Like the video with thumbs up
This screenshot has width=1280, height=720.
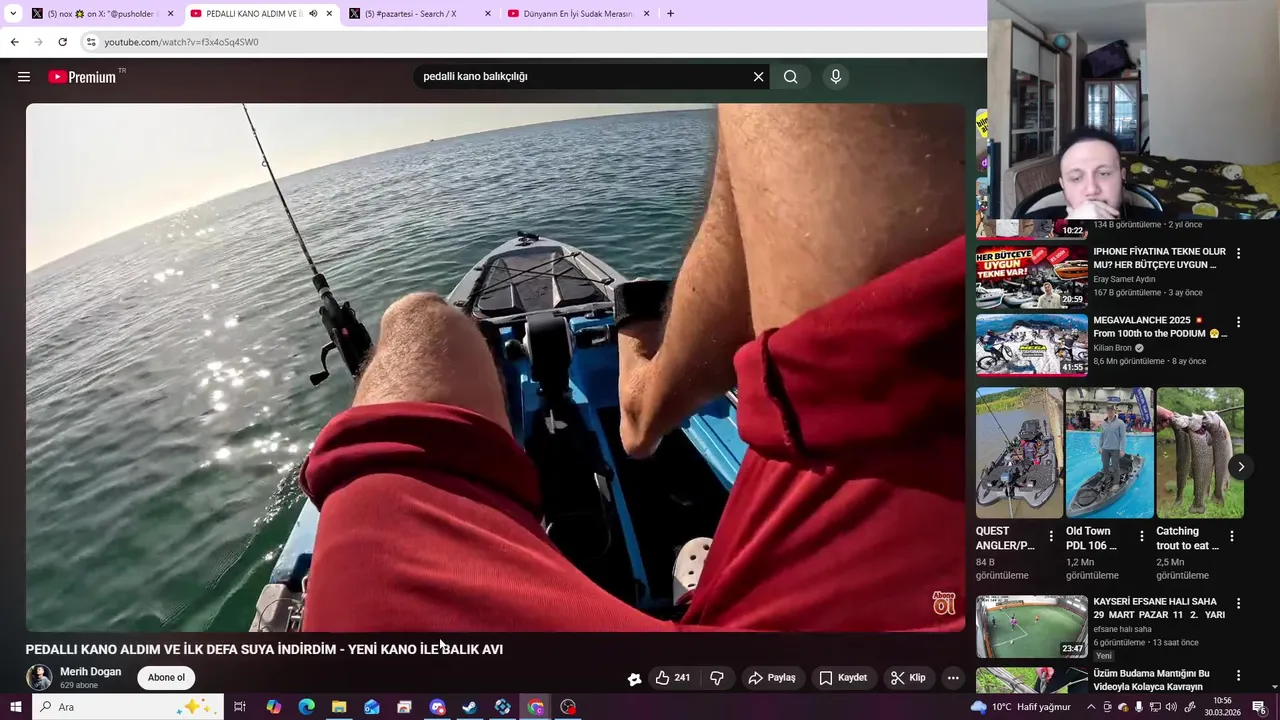pyautogui.click(x=672, y=678)
